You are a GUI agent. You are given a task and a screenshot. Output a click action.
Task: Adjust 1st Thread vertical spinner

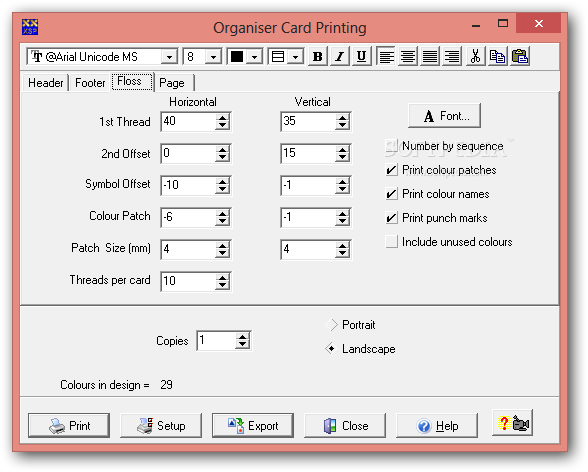click(x=343, y=121)
